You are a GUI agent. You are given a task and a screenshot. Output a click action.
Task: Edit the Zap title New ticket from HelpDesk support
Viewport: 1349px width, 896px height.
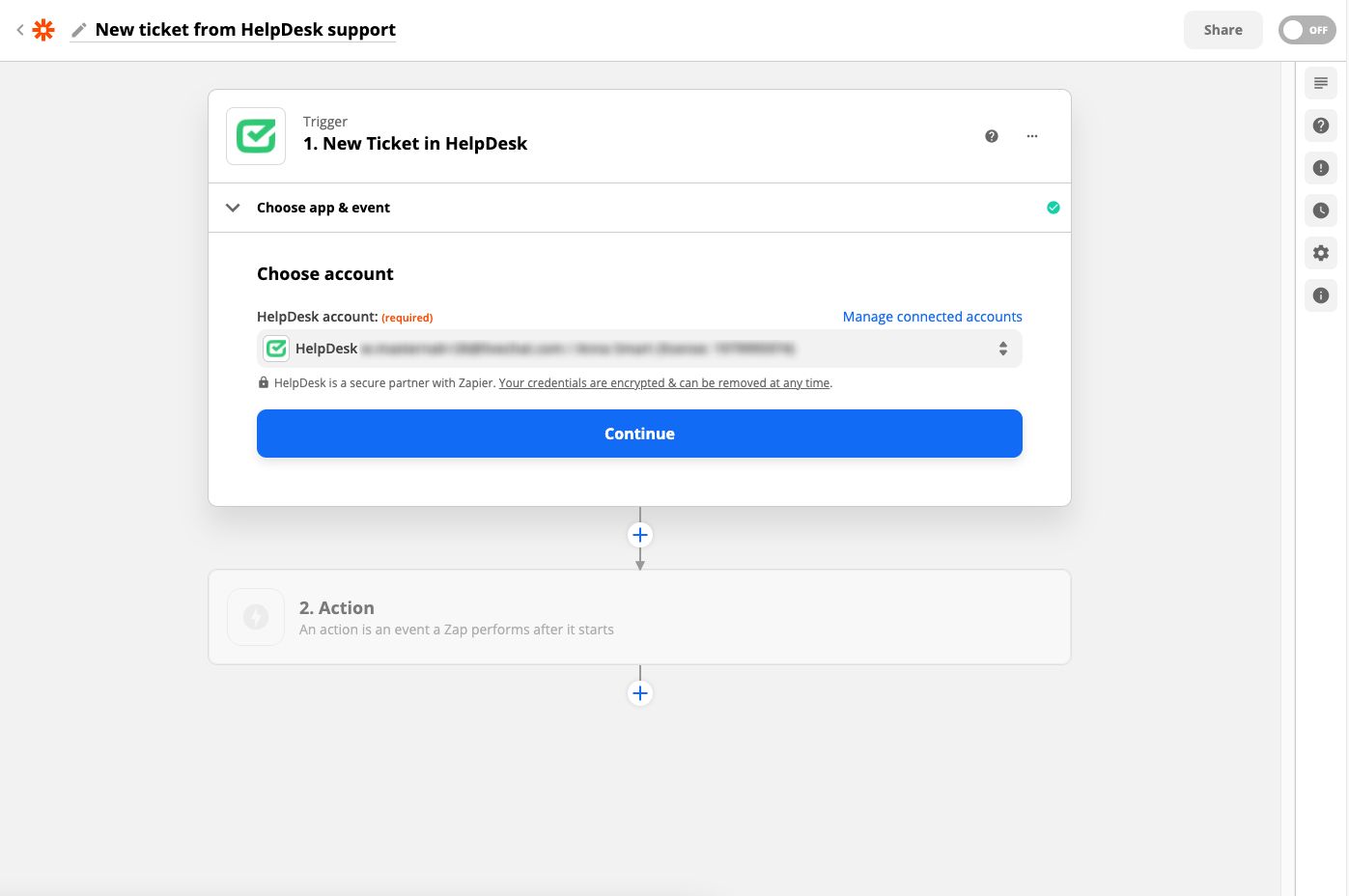click(x=245, y=30)
